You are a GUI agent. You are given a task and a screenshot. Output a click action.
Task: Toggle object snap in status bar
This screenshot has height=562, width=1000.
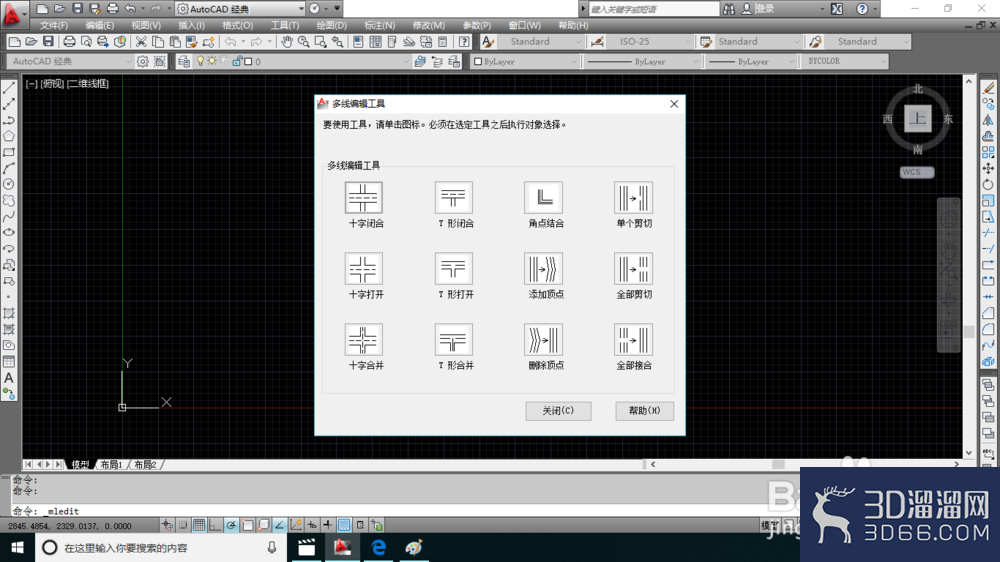[247, 525]
